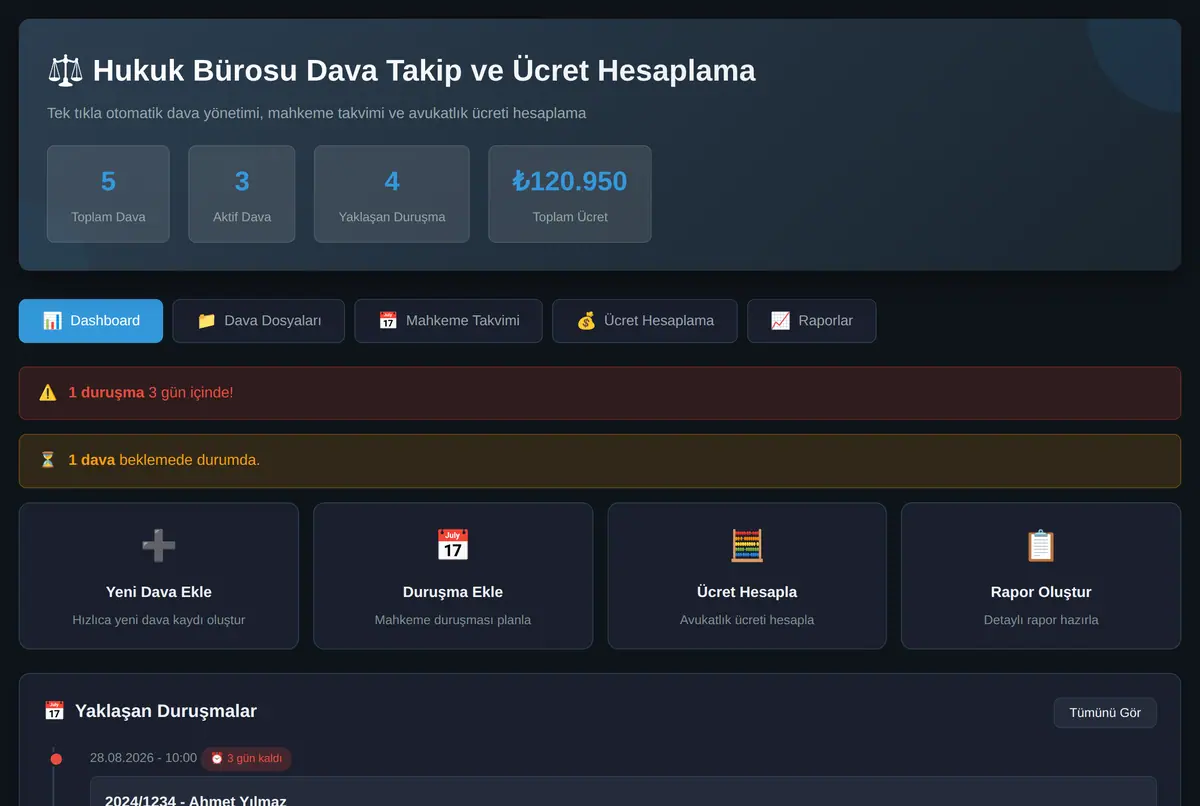The height and width of the screenshot is (806, 1200).
Task: Click the subtitle starting 'Tek tıkla otomatik dava'
Action: [316, 113]
